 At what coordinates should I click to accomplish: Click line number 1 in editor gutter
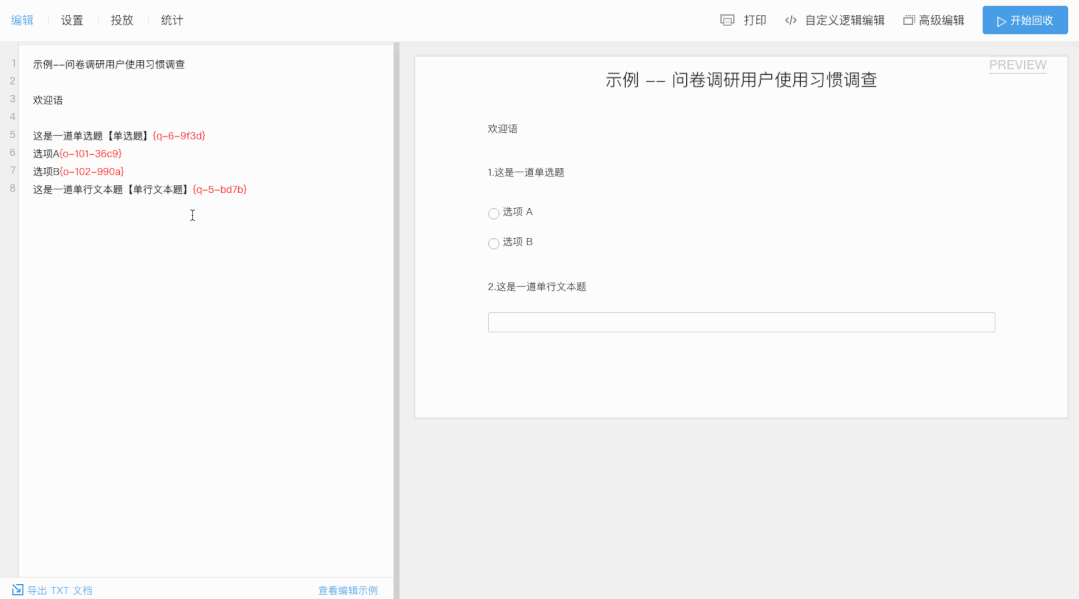12,63
